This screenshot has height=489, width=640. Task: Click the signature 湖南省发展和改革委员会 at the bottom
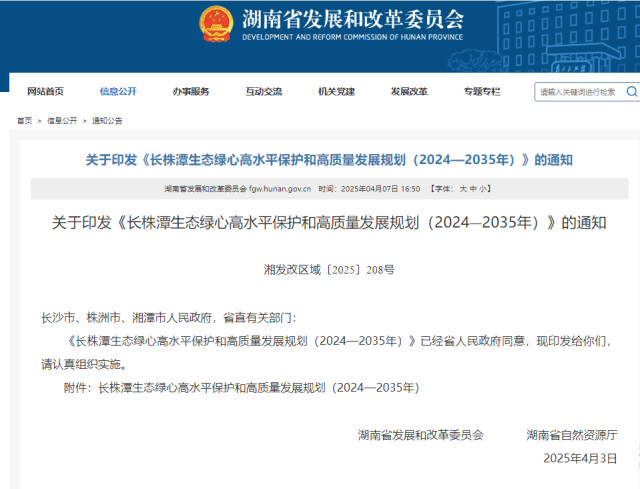click(421, 435)
